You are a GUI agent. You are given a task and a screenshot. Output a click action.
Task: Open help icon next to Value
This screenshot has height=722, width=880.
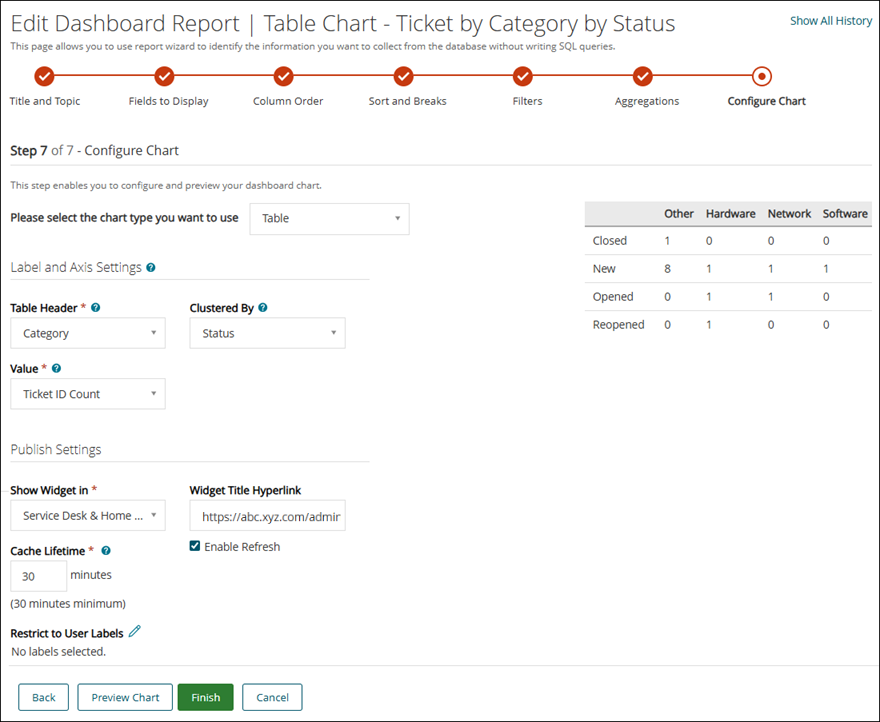pos(56,368)
